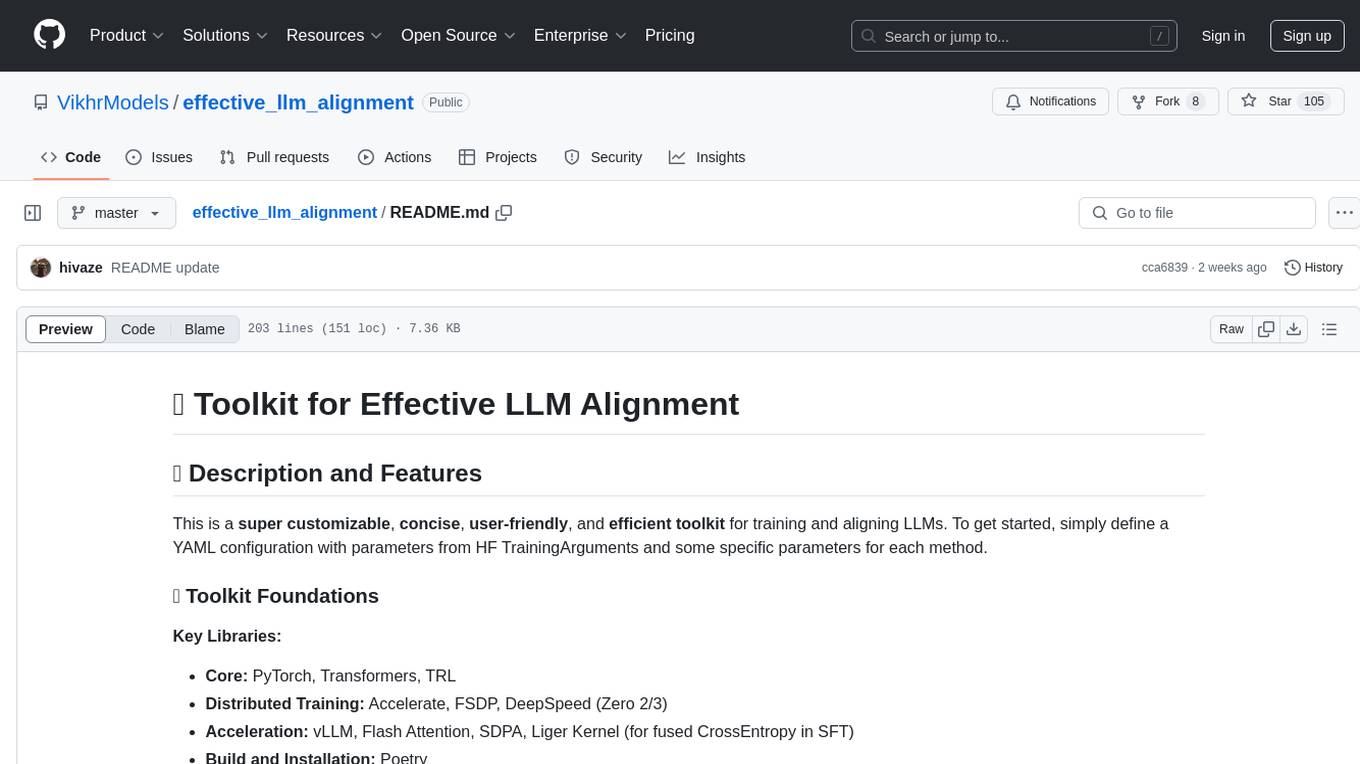Switch to Code view of file

pyautogui.click(x=138, y=329)
